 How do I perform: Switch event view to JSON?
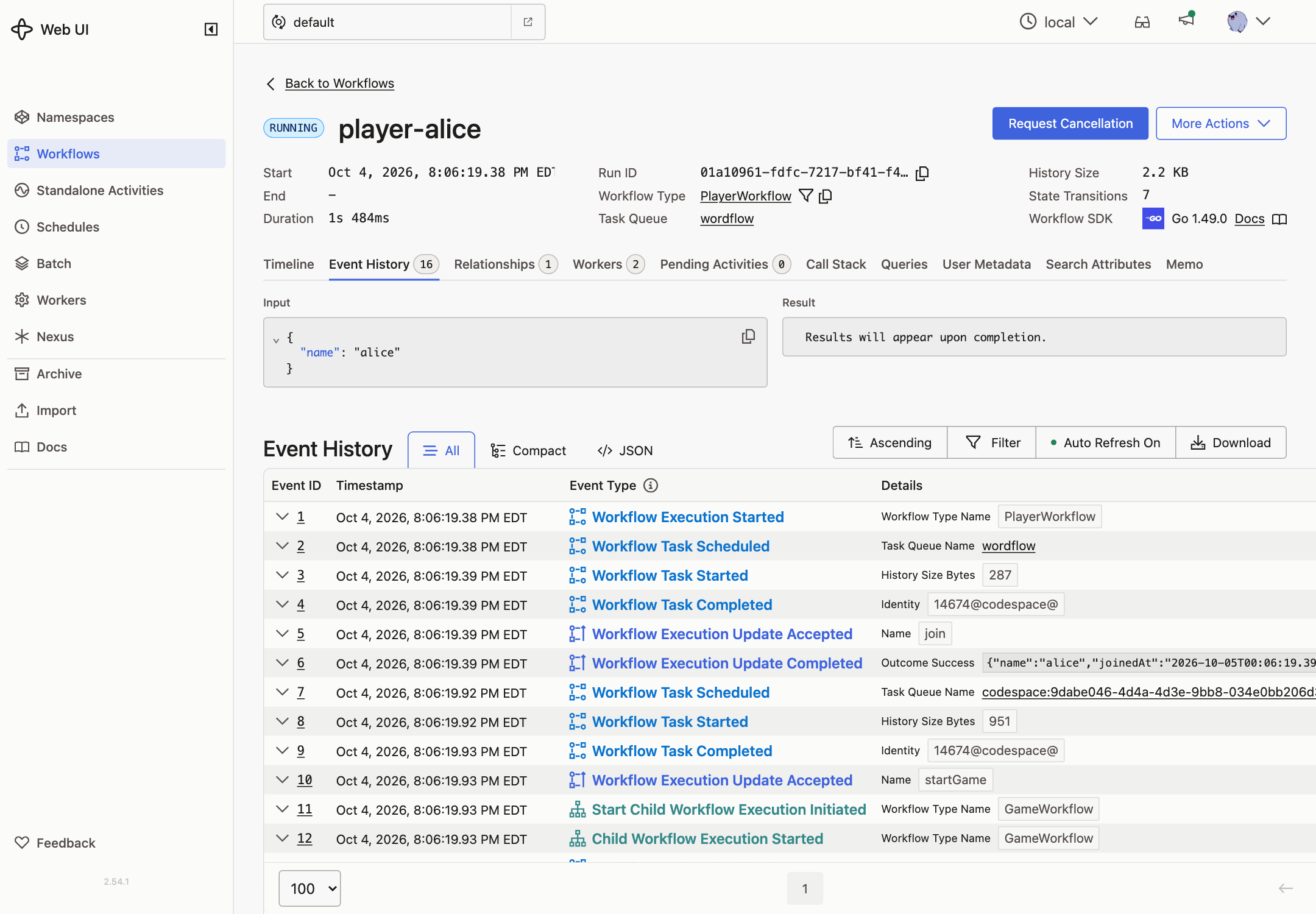[624, 450]
